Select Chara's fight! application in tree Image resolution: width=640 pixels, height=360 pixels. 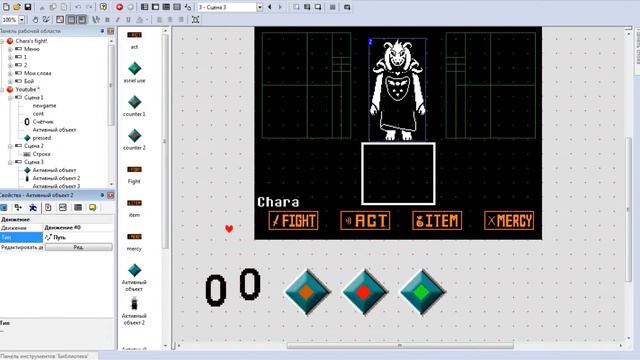coord(31,41)
